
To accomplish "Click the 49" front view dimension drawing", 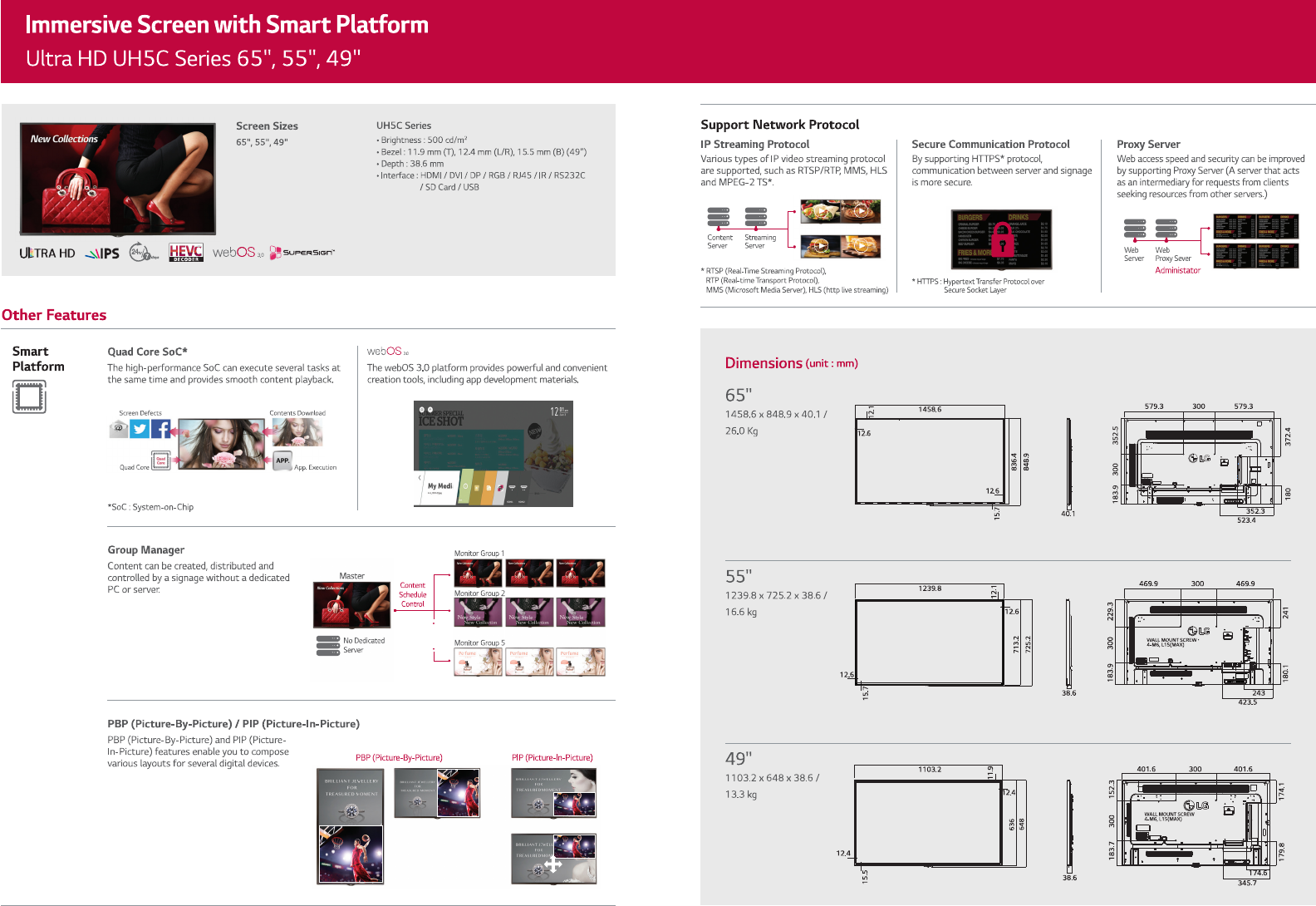I will pos(928,824).
